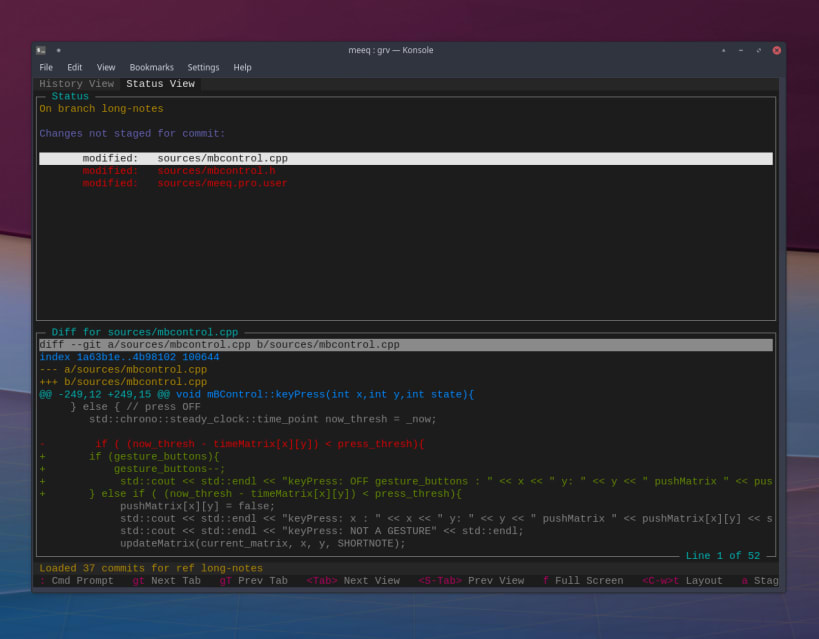Click 'Changes not staged for commit:' heading
This screenshot has width=819, height=639.
point(132,133)
